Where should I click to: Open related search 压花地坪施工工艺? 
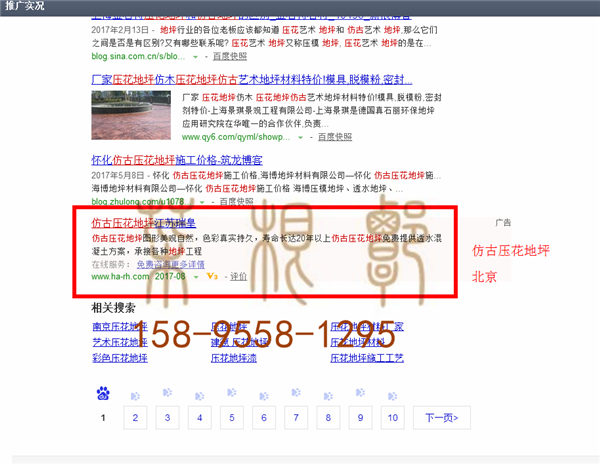coord(367,358)
